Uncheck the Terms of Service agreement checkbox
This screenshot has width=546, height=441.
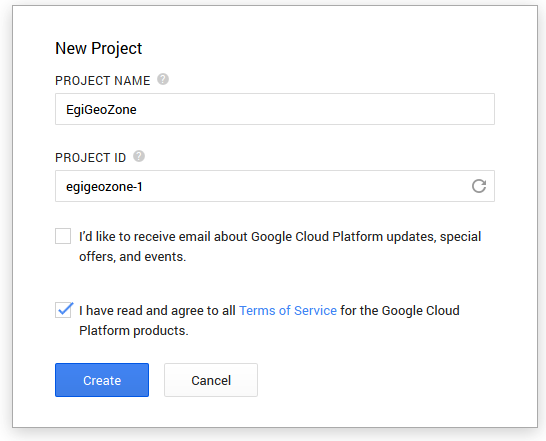pos(64,310)
